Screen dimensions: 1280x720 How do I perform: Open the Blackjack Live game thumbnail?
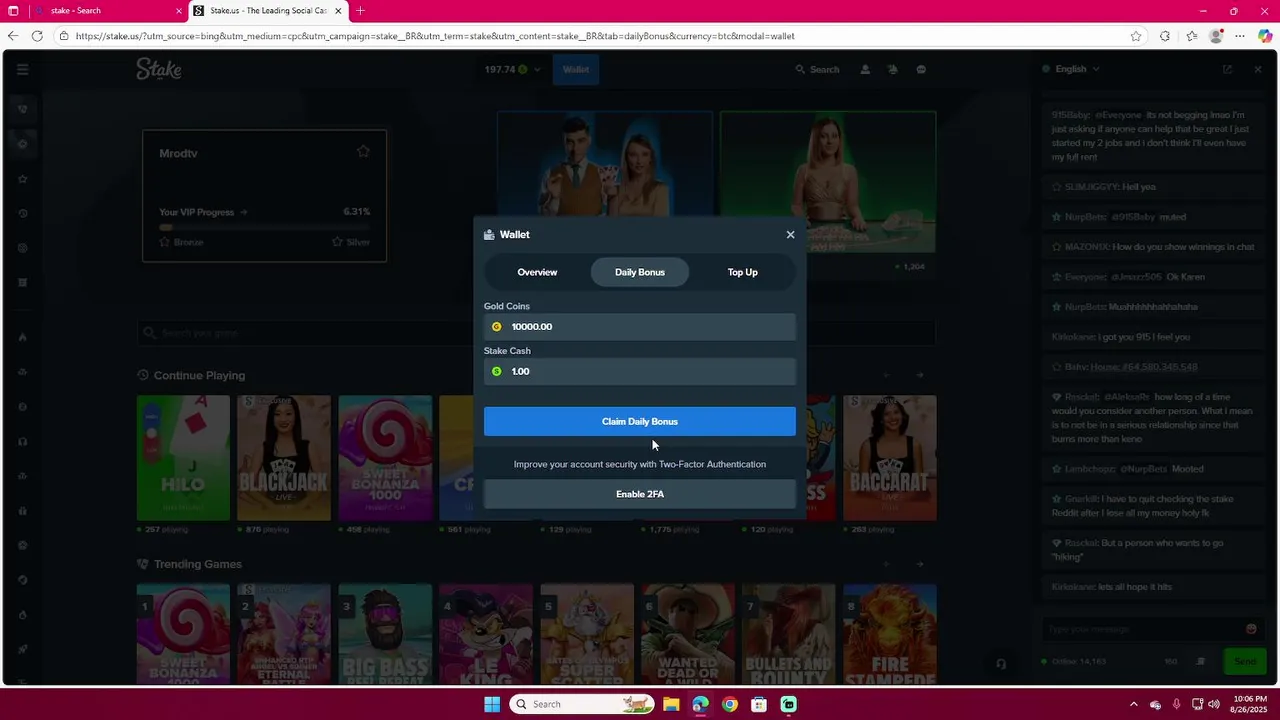click(284, 458)
